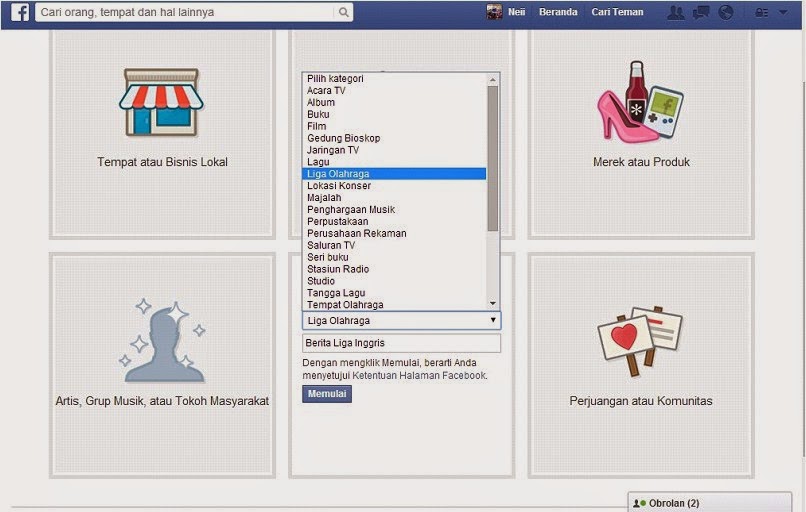Click the Memulai button
Image resolution: width=806 pixels, height=512 pixels.
coord(327,394)
